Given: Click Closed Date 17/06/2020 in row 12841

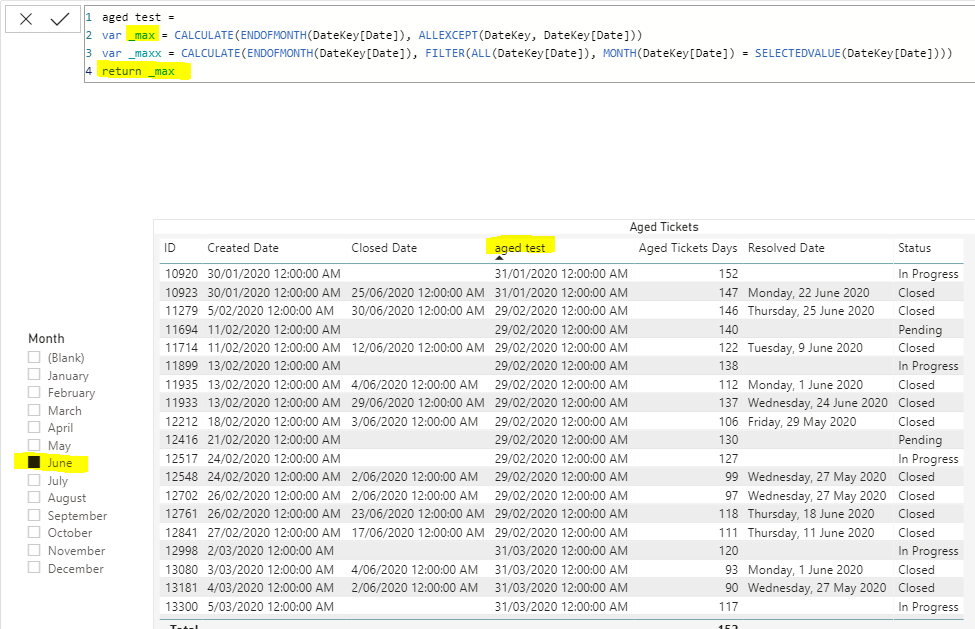Looking at the screenshot, I should [417, 533].
